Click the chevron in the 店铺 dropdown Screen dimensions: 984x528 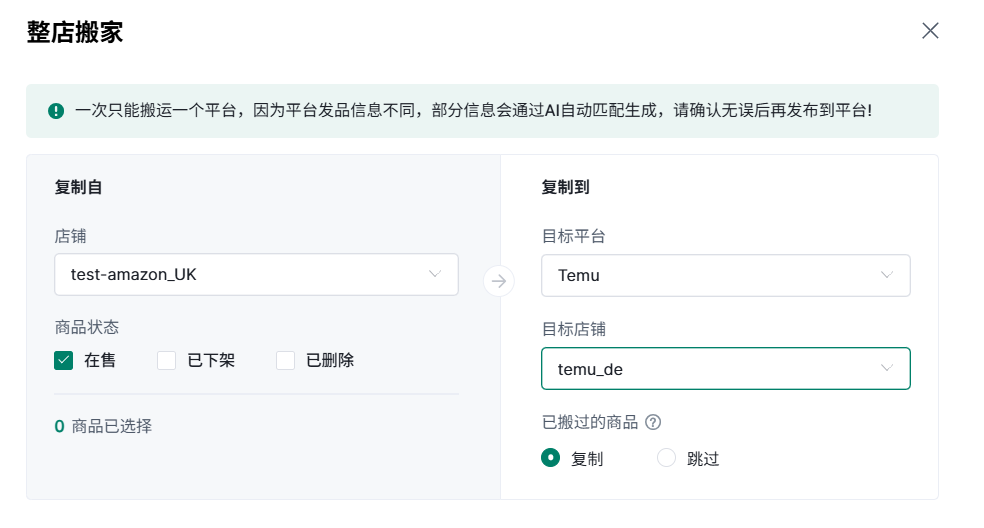tap(435, 274)
